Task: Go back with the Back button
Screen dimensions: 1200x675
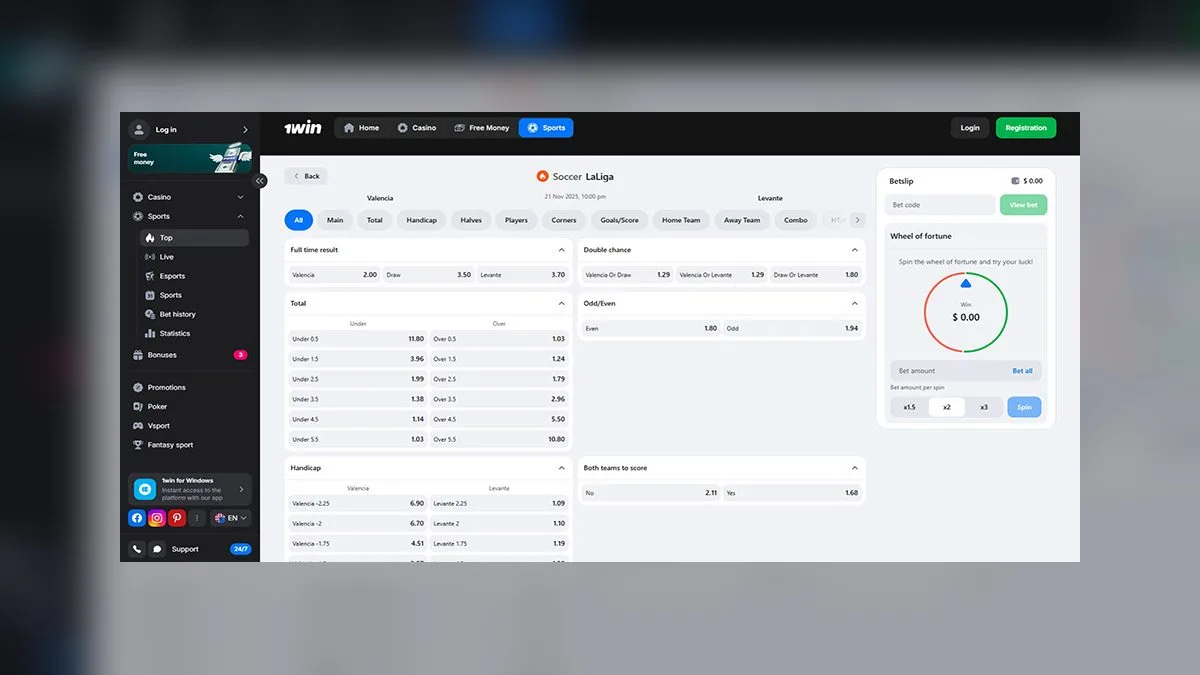Action: 306,176
